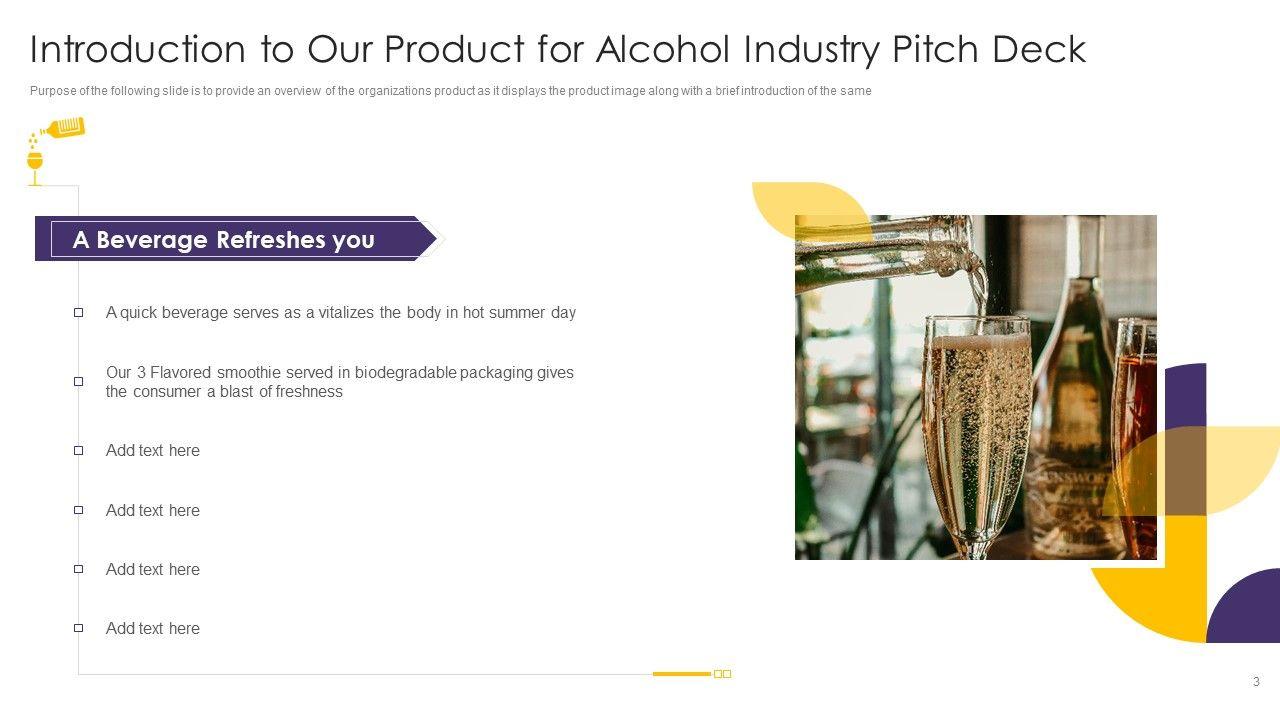Select the slide purpose subtitle text
The image size is (1280, 720).
[x=450, y=91]
